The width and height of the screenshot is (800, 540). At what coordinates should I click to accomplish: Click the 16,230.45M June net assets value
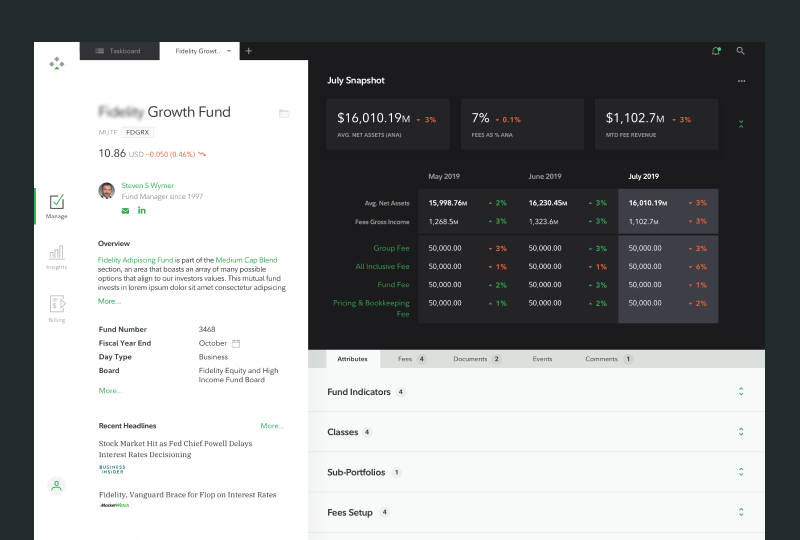tap(548, 203)
